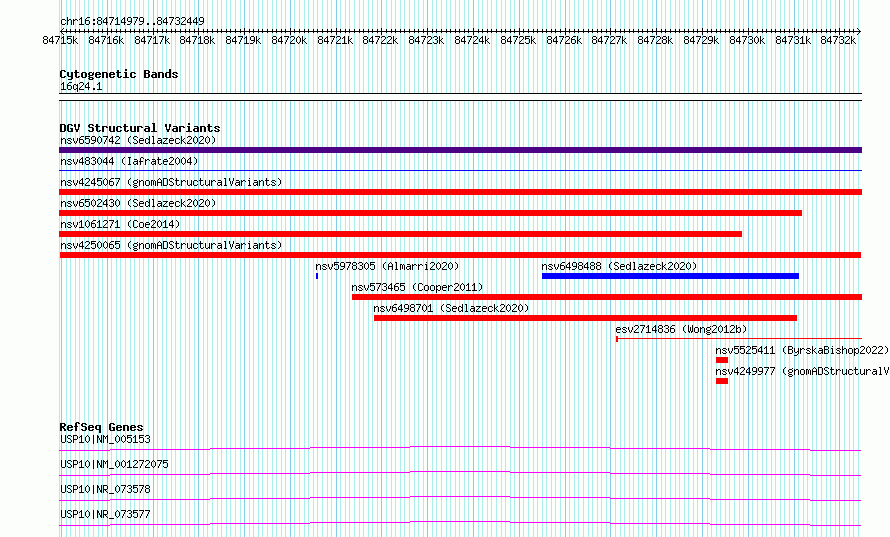
Task: Open USP10|NM_005153 transcript label
Action: click(x=105, y=439)
